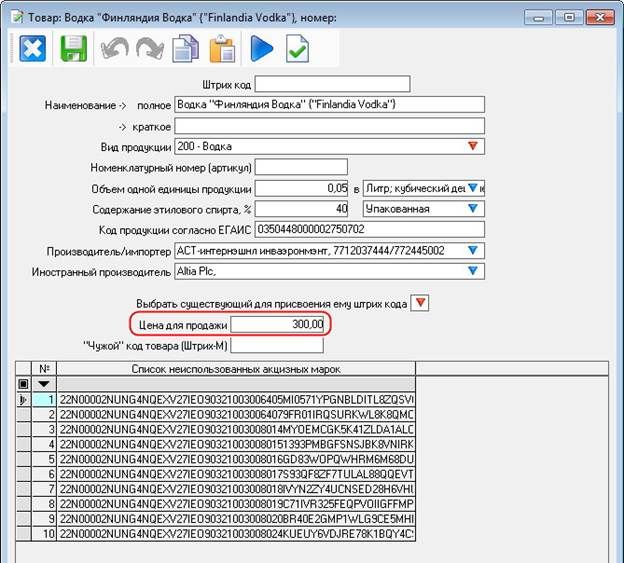Select excise mark row 10 containing 'KUEUY6VDJRE78K1BQY4C'
The width and height of the screenshot is (624, 563).
[x=236, y=534]
